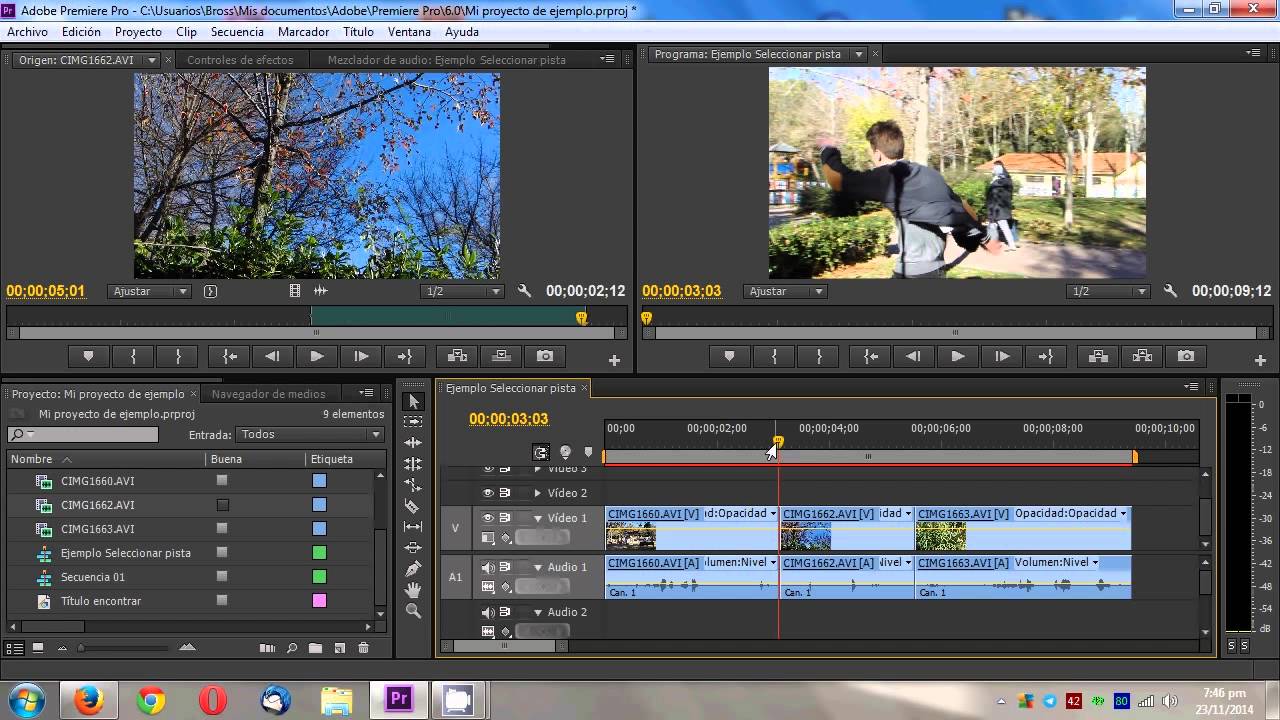This screenshot has height=720, width=1280.
Task: Step forward one frame in Source monitor
Action: click(361, 356)
